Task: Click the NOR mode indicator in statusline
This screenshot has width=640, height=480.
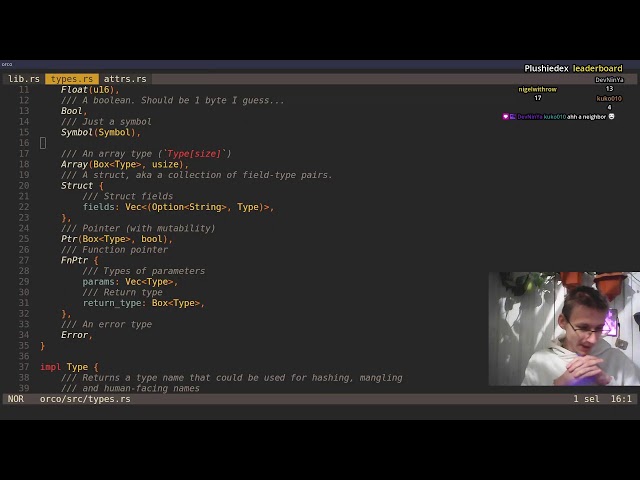Action: pyautogui.click(x=16, y=399)
